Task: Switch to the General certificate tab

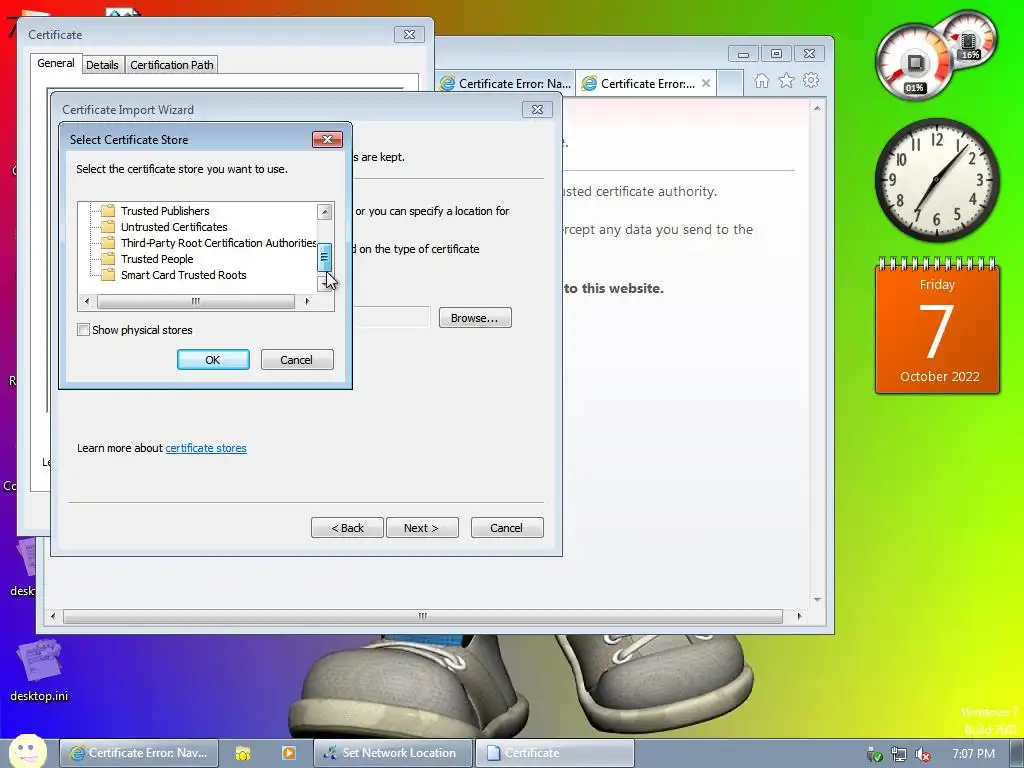Action: click(x=56, y=63)
